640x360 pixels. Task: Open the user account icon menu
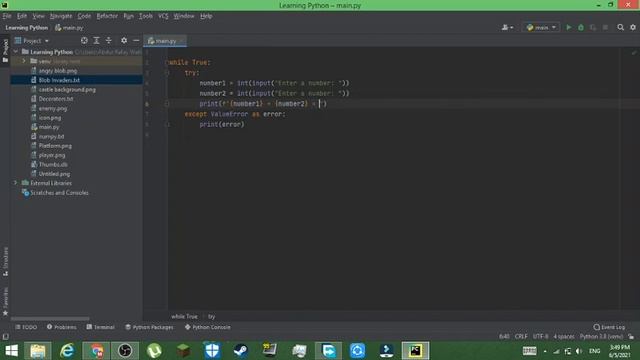click(x=507, y=27)
